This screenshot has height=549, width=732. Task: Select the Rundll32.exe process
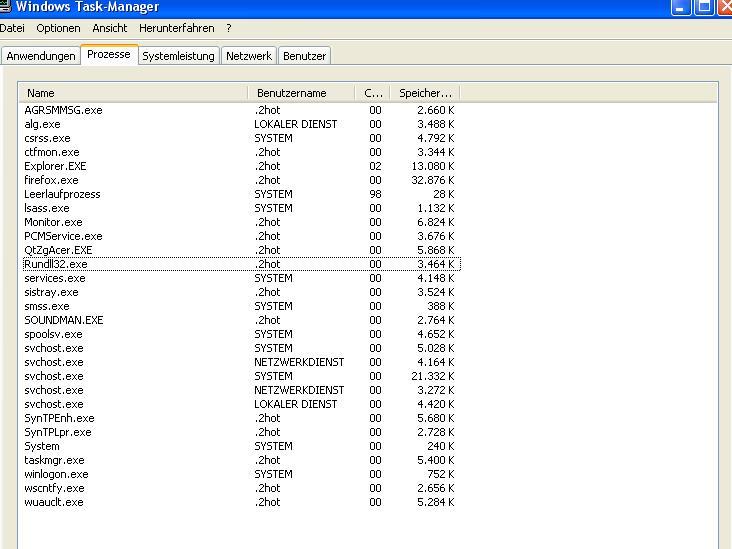click(242, 264)
